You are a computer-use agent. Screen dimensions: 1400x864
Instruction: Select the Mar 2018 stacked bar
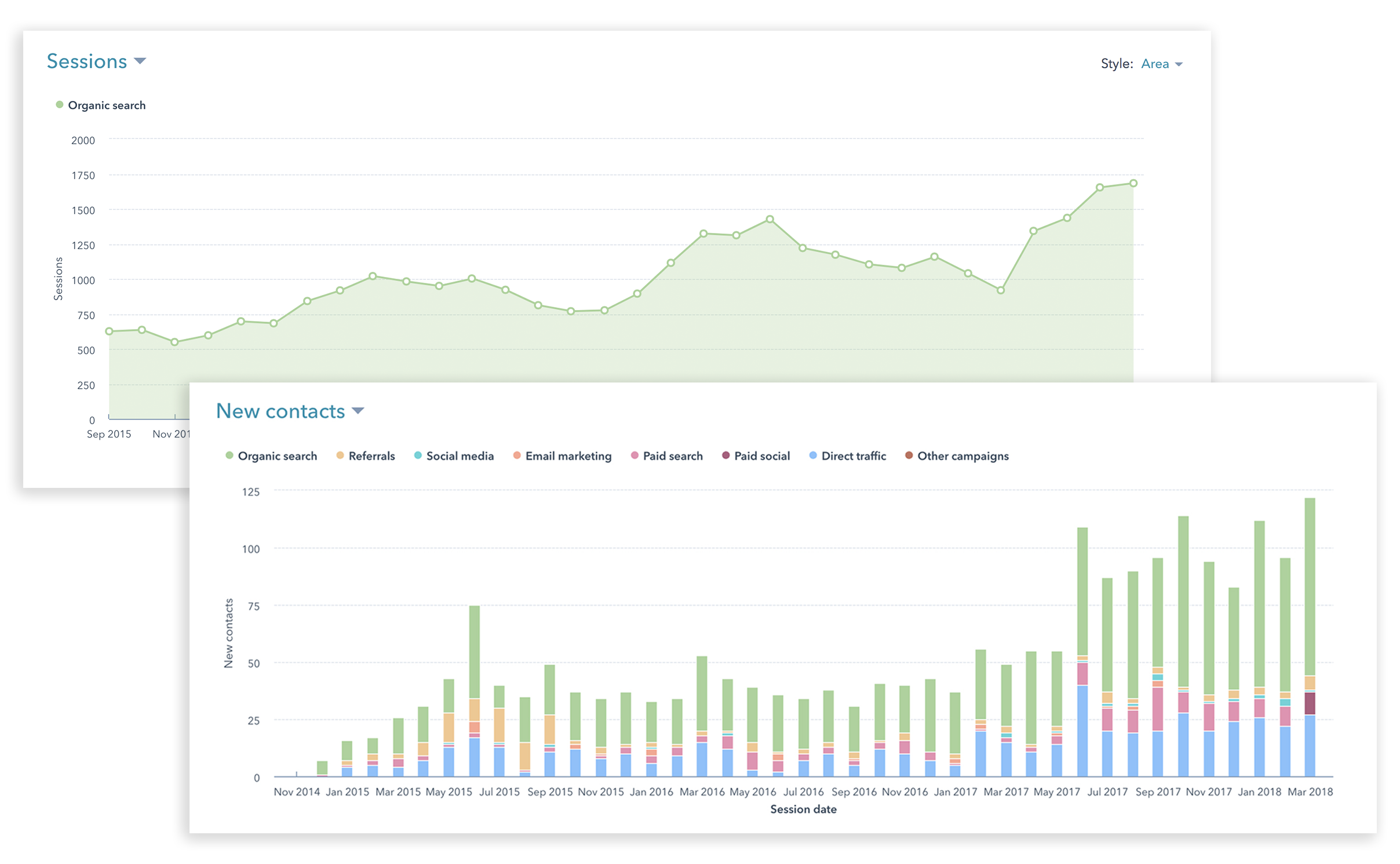click(1309, 637)
